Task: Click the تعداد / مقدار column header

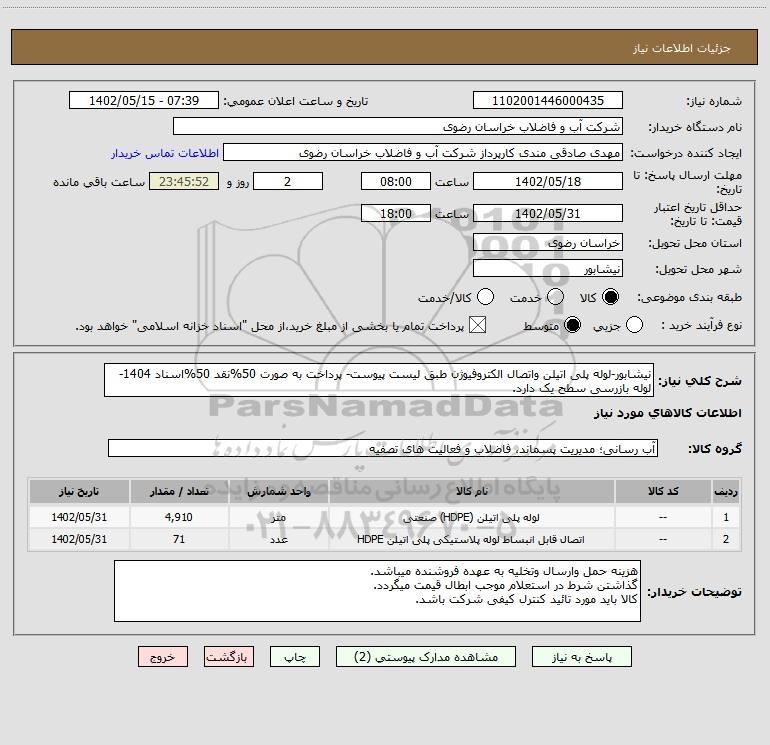Action: point(179,491)
